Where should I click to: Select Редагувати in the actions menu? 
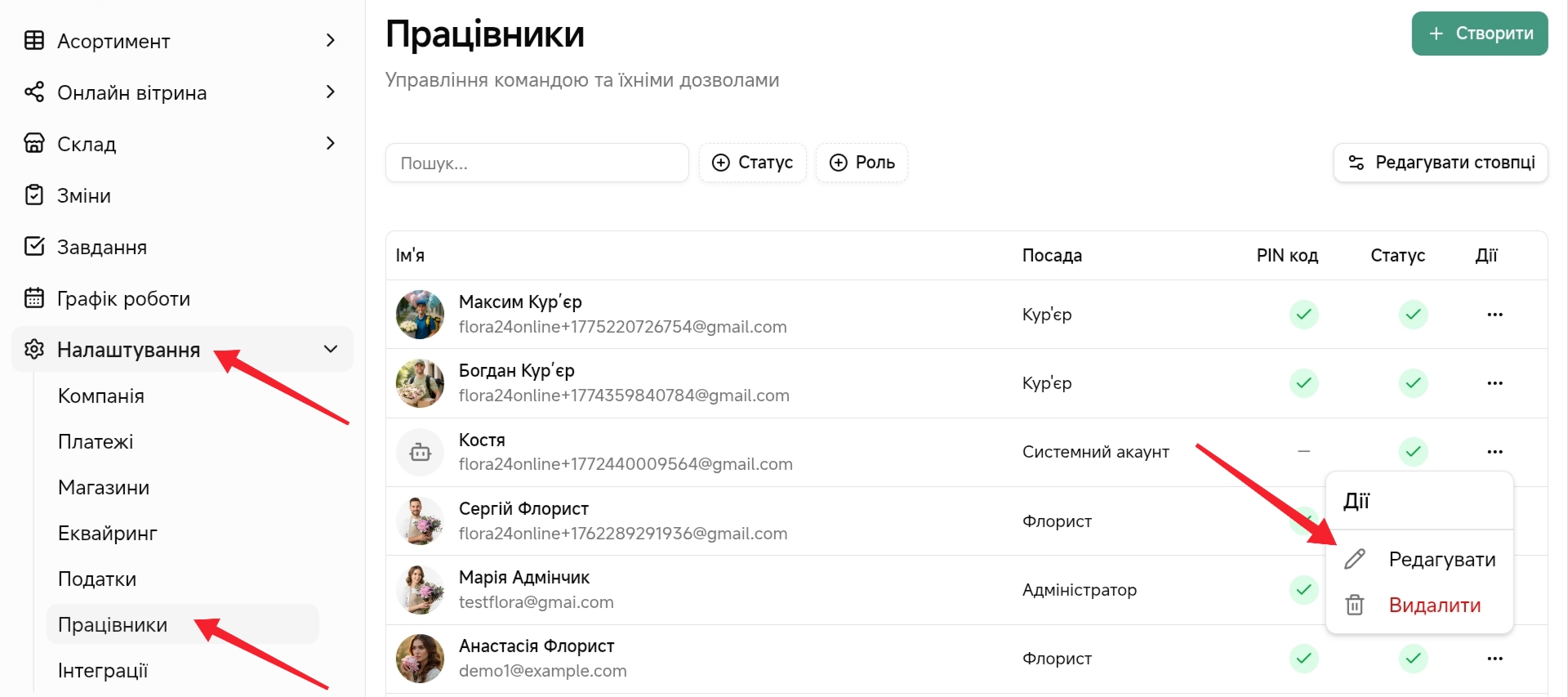pyautogui.click(x=1441, y=560)
